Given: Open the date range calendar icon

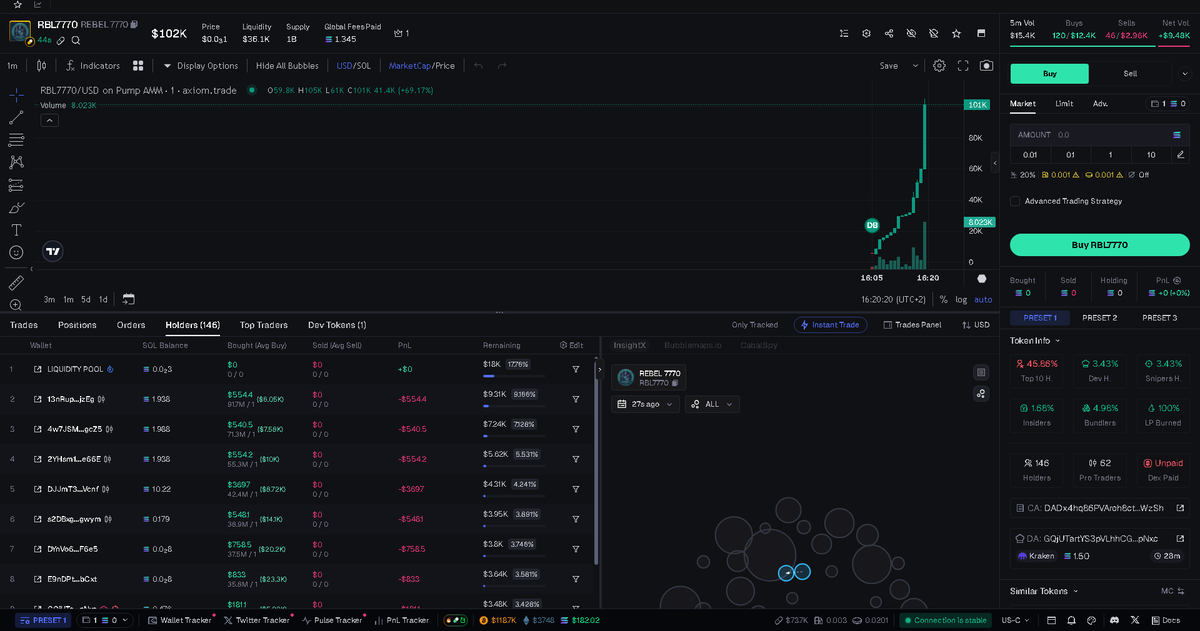Looking at the screenshot, I should 128,299.
